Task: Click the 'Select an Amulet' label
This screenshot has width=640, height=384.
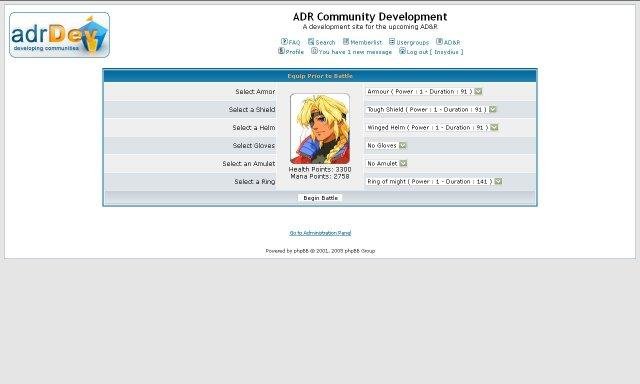Action: click(x=249, y=164)
